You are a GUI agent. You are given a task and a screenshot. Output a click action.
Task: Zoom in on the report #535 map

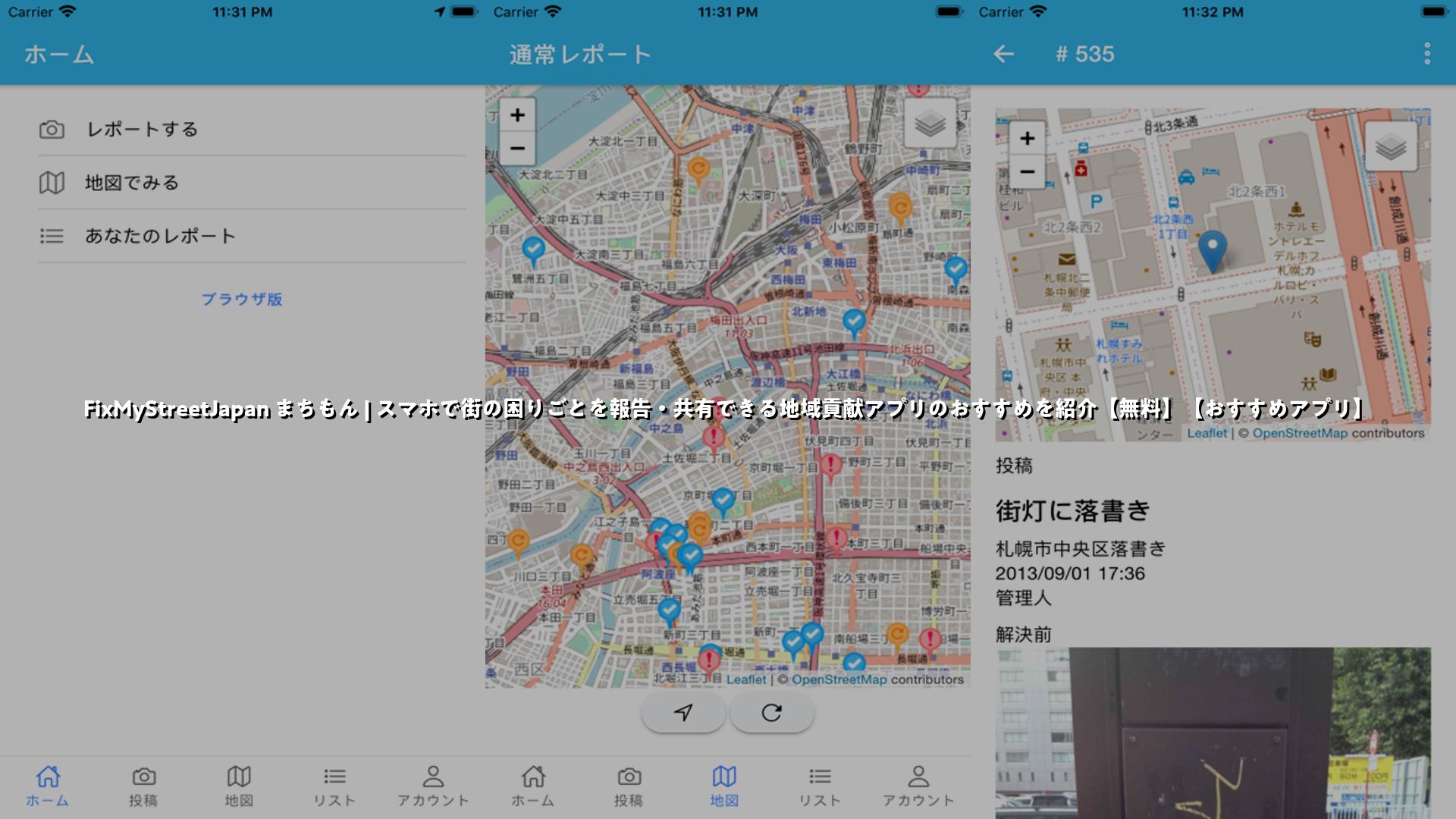pos(1028,139)
